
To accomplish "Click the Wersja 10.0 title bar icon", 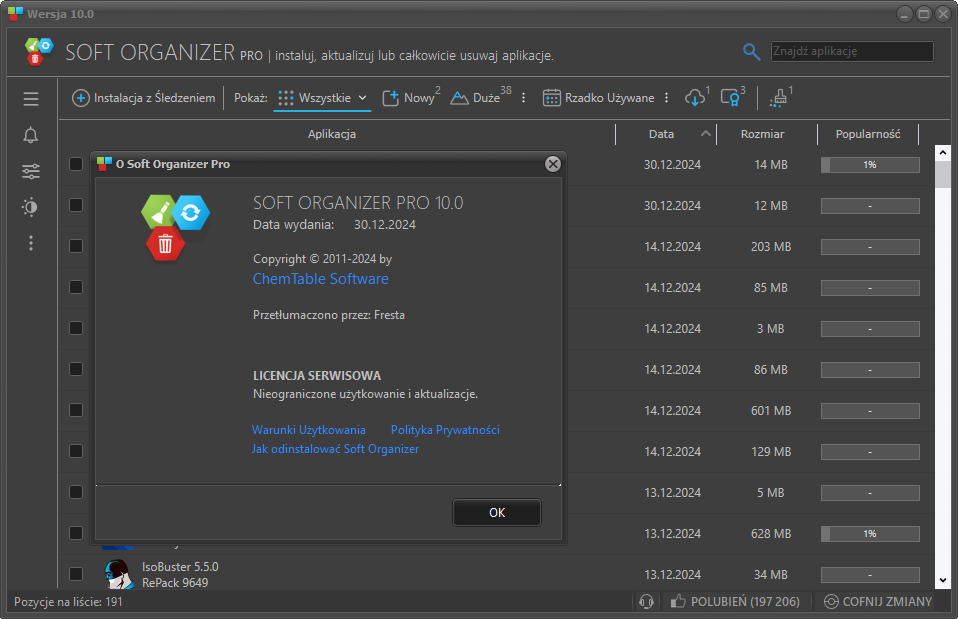I will (x=15, y=13).
